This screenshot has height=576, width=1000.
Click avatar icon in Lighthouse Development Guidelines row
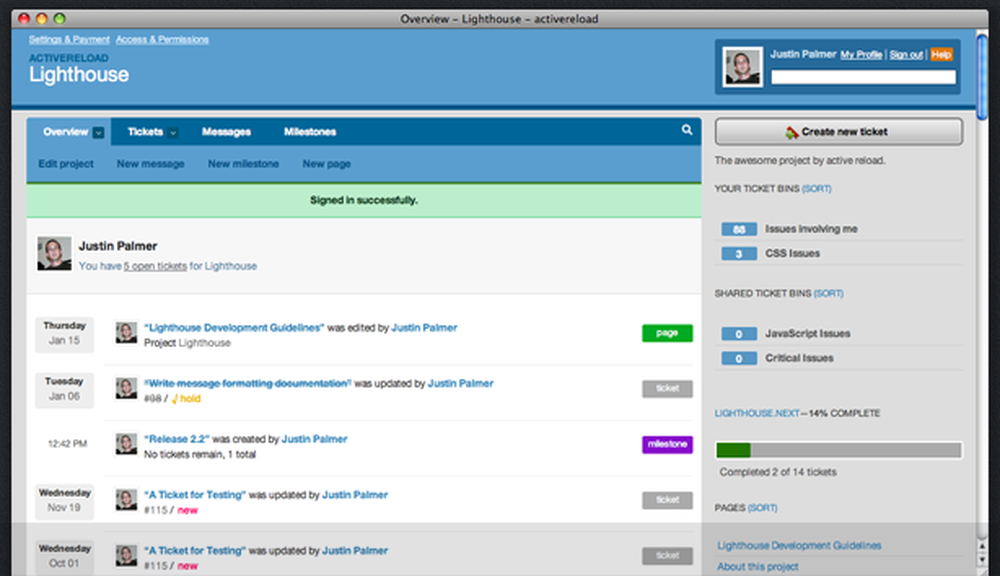click(x=126, y=332)
